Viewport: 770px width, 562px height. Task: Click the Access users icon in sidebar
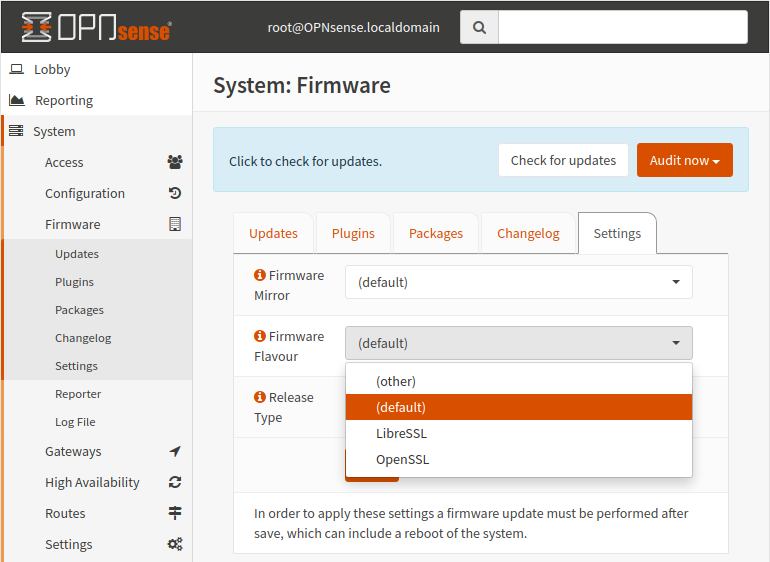[175, 162]
